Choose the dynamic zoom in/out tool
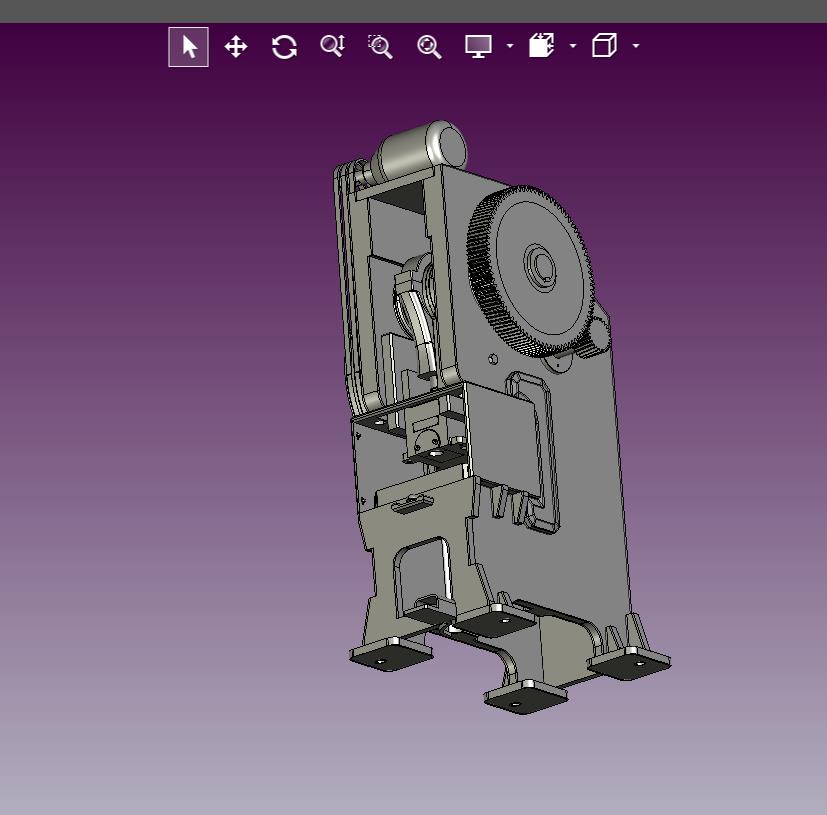This screenshot has height=815, width=827. coord(333,46)
